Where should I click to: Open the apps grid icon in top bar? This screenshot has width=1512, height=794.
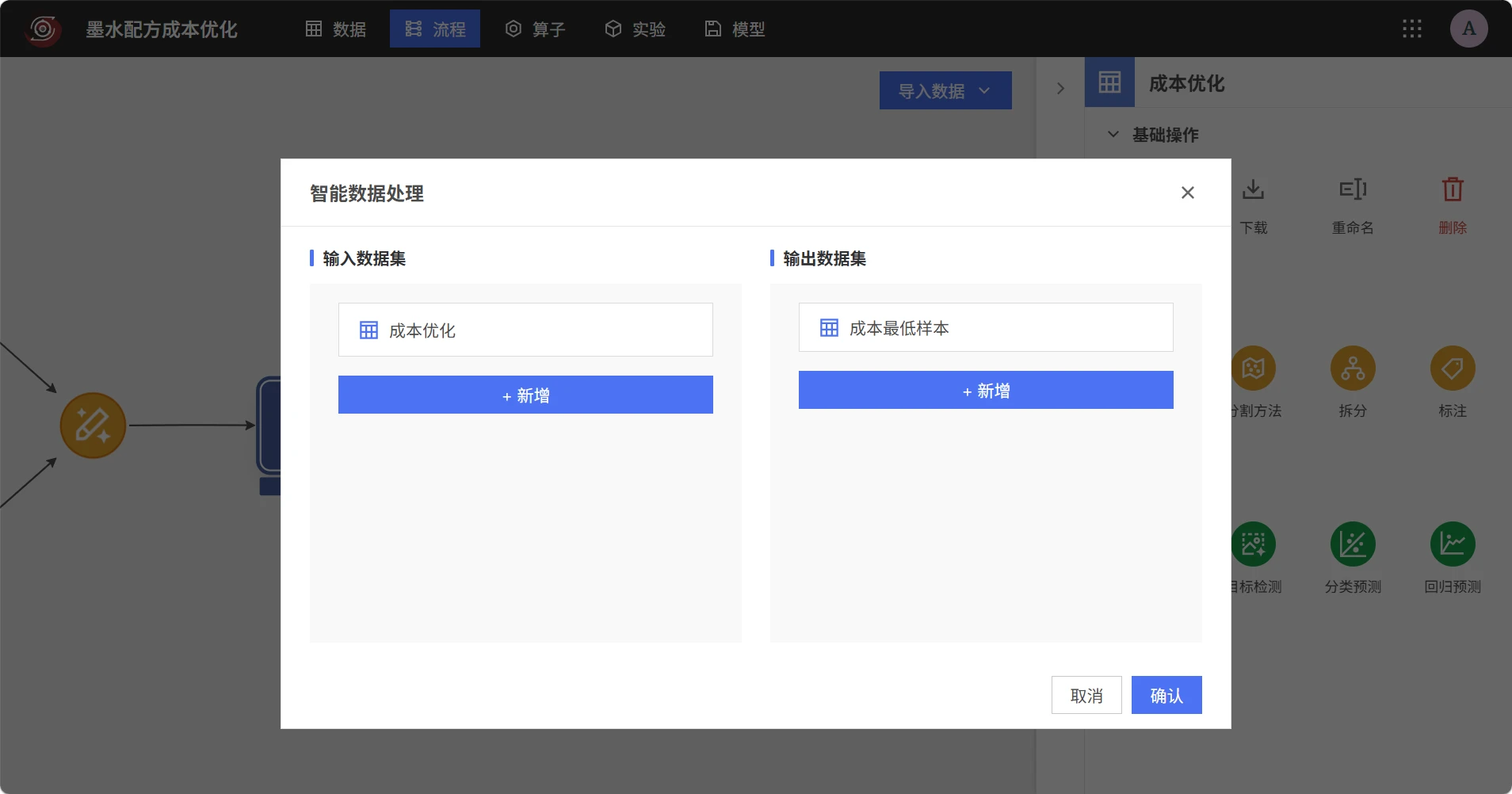point(1411,29)
